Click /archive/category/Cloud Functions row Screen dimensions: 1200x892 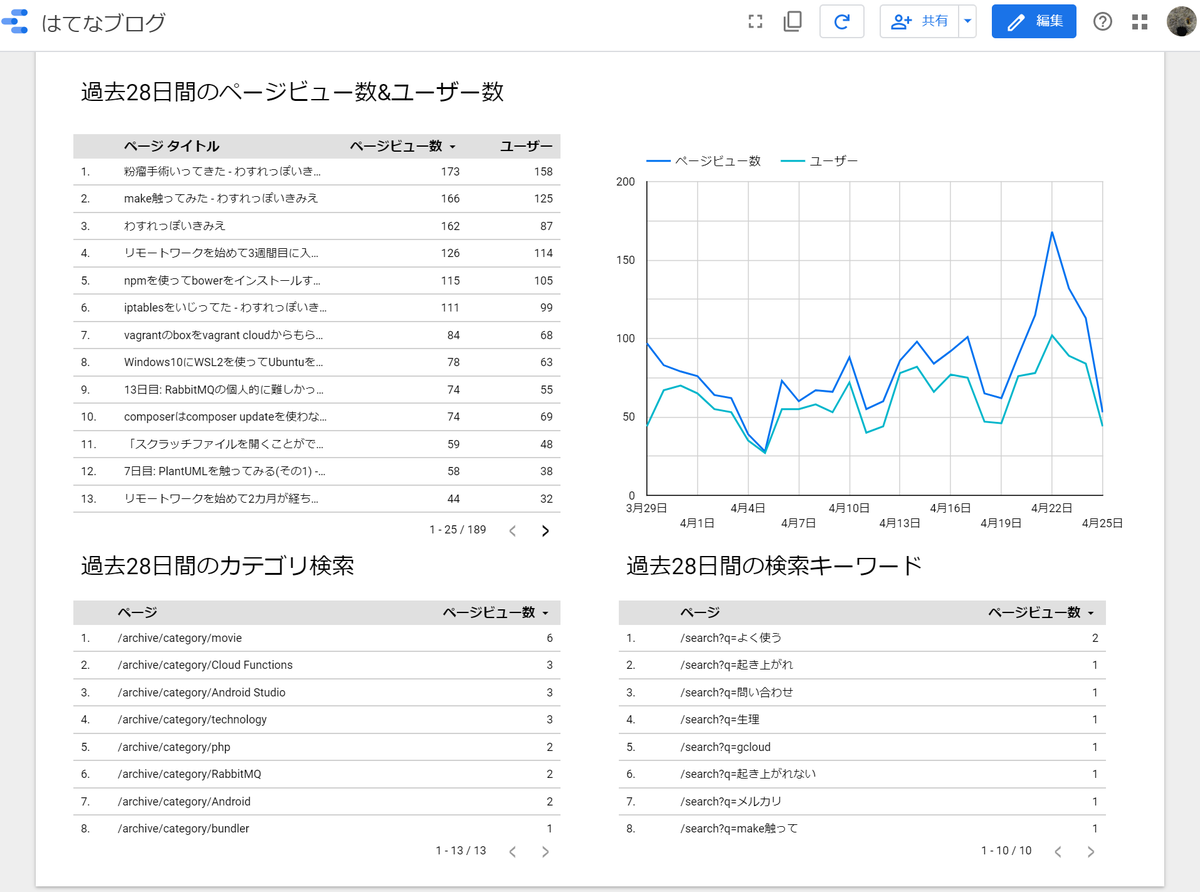[316, 665]
